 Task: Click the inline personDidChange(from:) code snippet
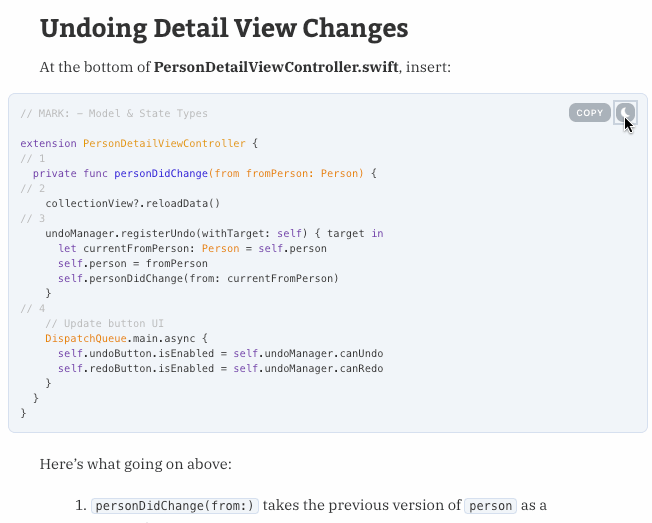click(x=175, y=506)
